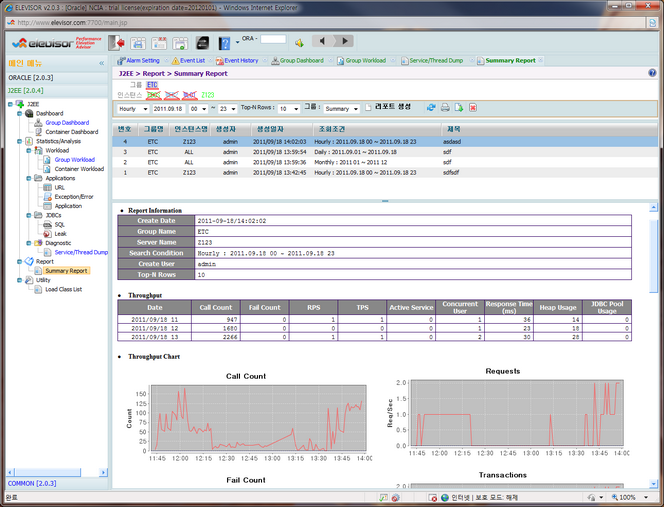Collapse the Statistics/Analysis tree node
The height and width of the screenshot is (507, 664).
pos(19,141)
